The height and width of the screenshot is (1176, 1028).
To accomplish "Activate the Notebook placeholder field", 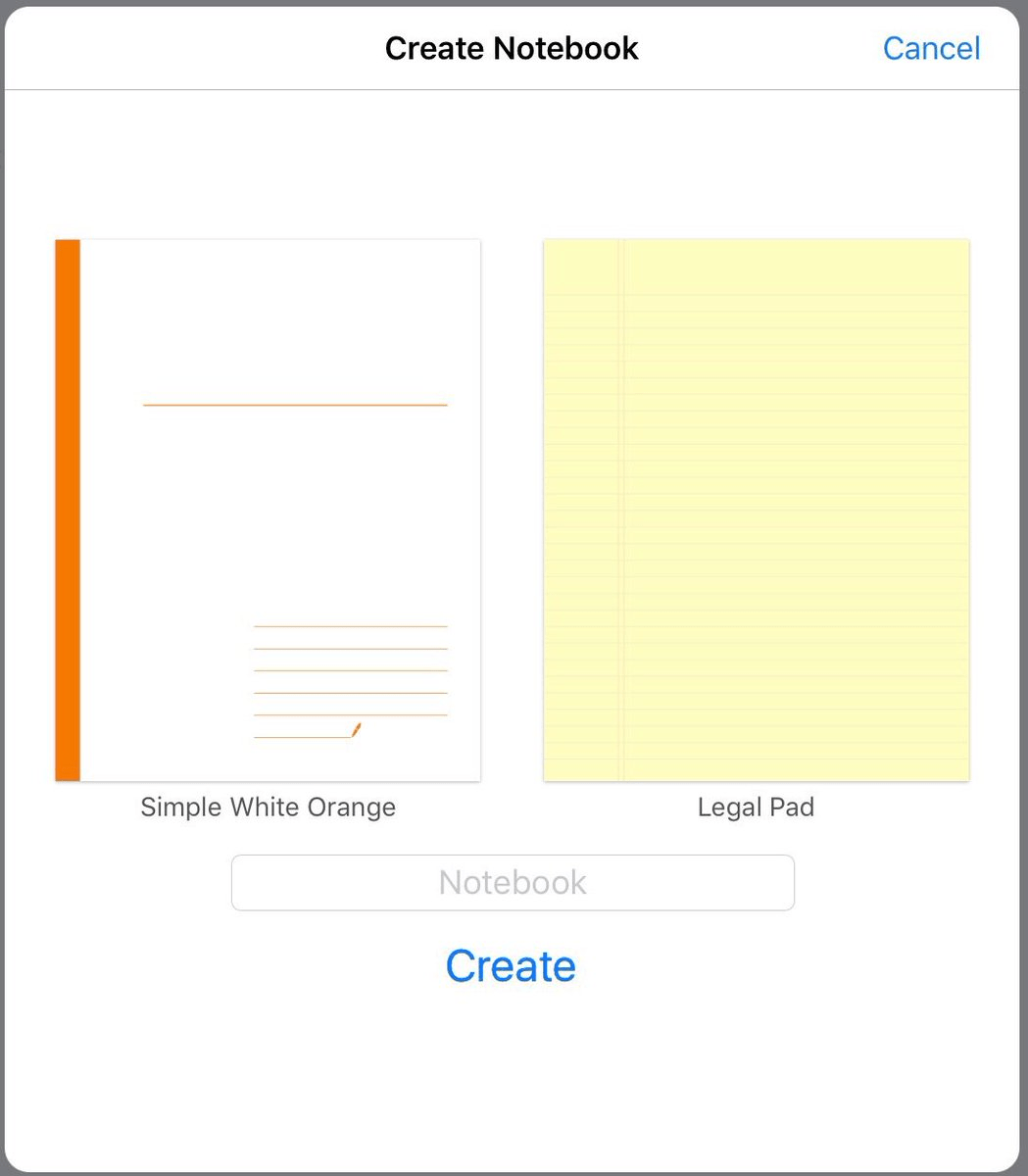I will 513,882.
